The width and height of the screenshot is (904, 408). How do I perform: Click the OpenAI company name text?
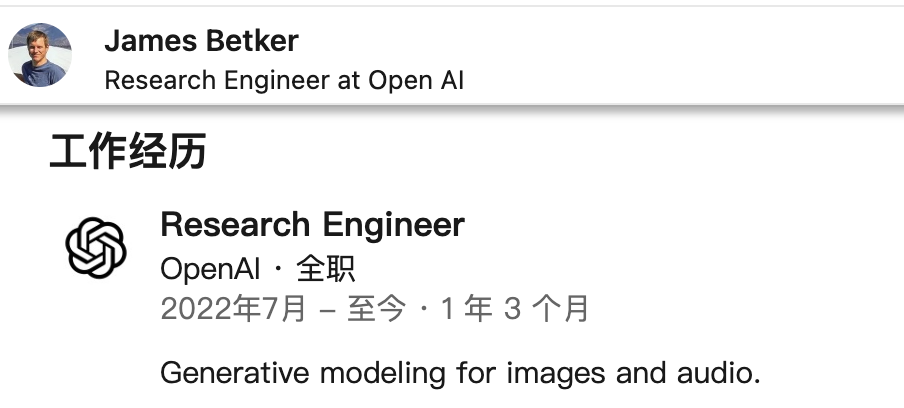click(x=210, y=270)
